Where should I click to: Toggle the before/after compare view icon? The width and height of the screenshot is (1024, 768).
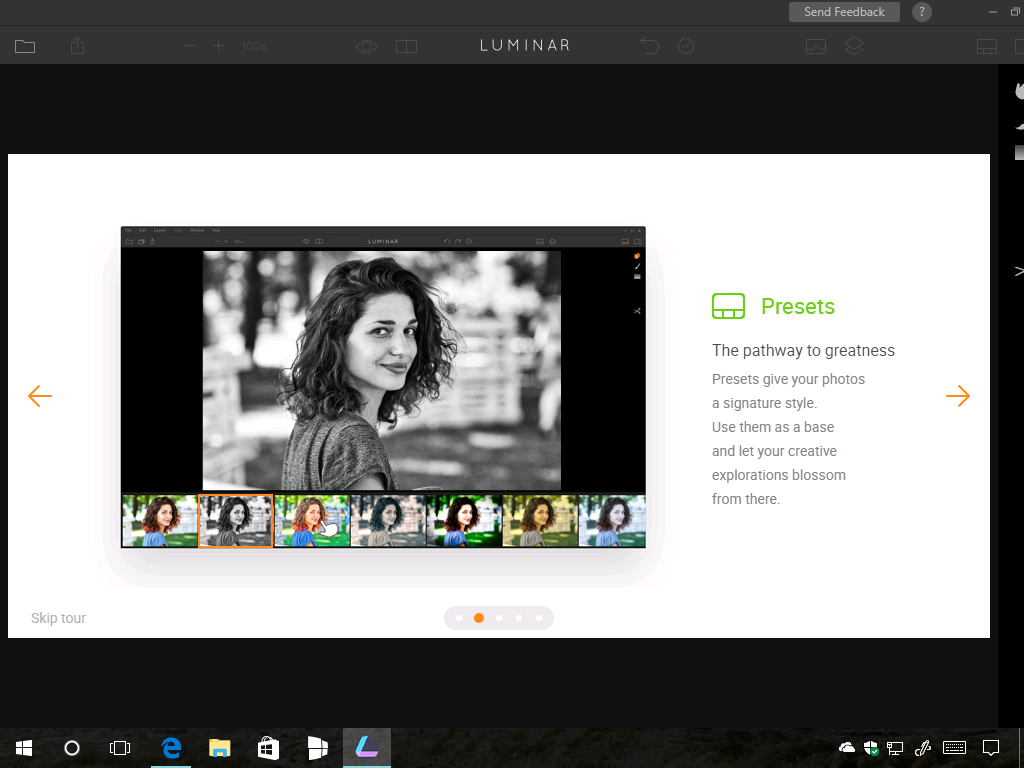[x=406, y=46]
